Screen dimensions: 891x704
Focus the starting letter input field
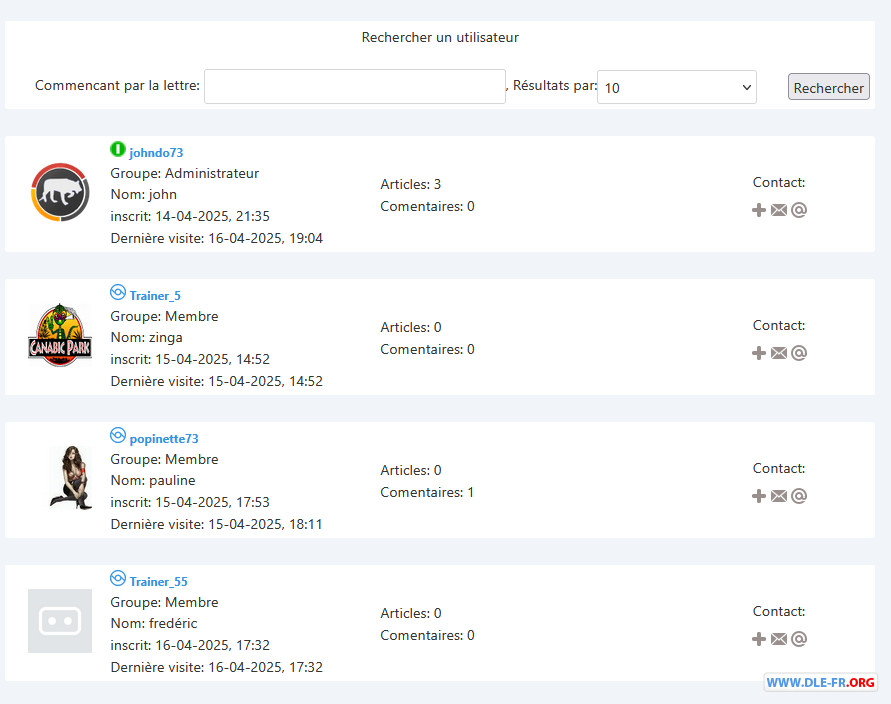[355, 86]
